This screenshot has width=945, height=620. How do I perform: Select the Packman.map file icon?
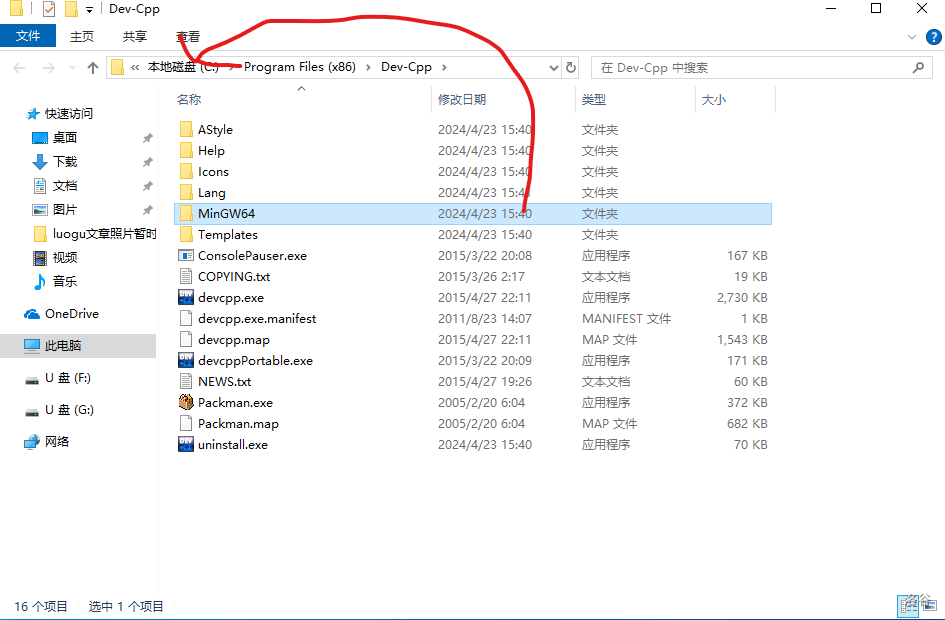coord(186,424)
